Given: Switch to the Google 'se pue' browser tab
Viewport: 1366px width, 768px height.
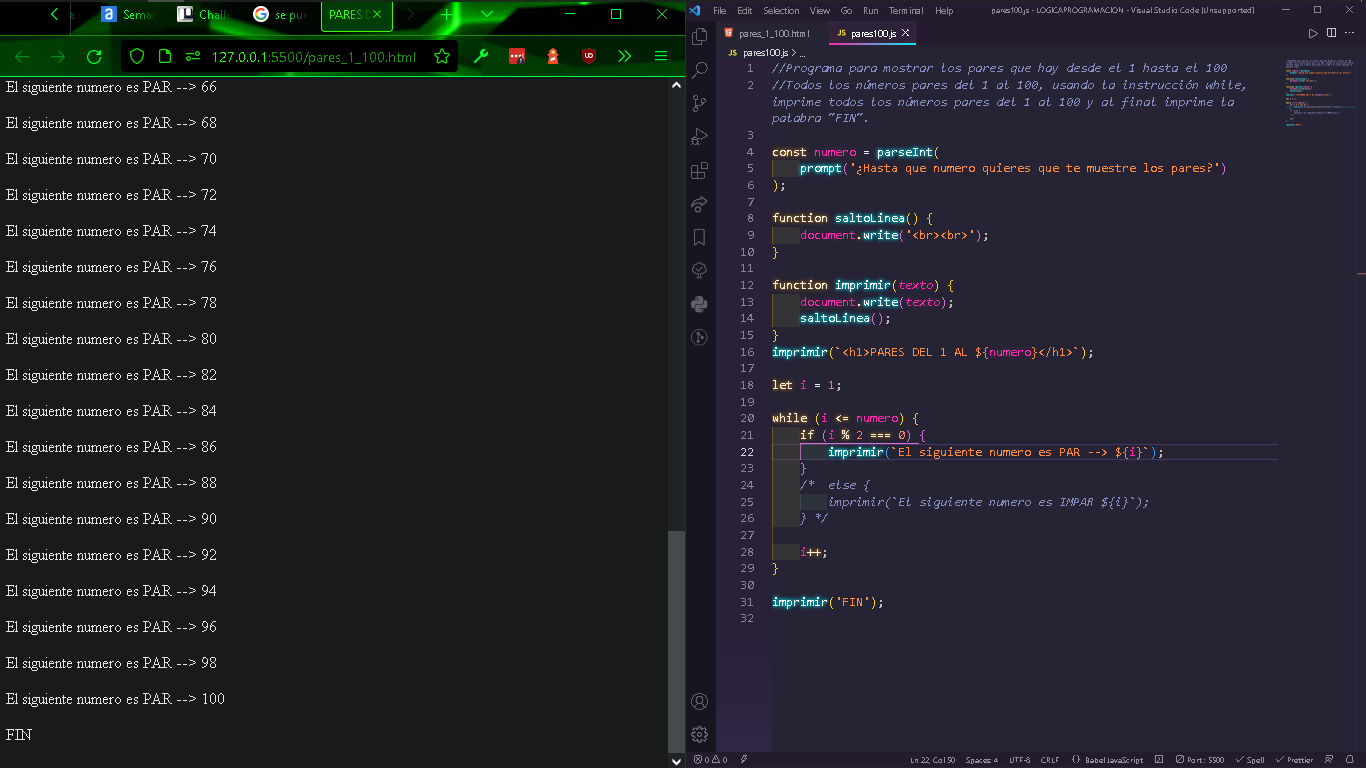Looking at the screenshot, I should (x=282, y=15).
